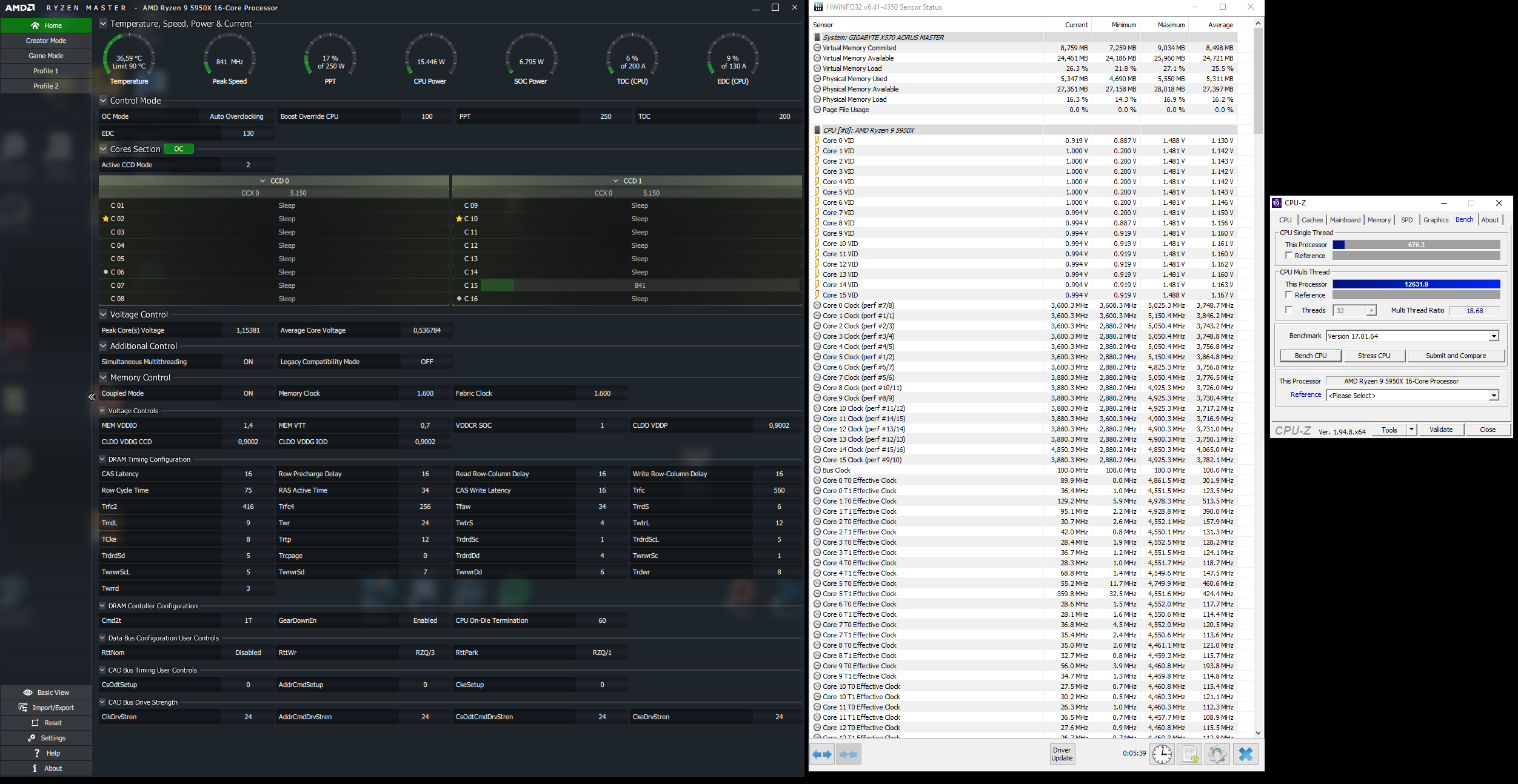Screen dimensions: 1518x784
Task: Click the Bench CPU button
Action: click(1311, 356)
